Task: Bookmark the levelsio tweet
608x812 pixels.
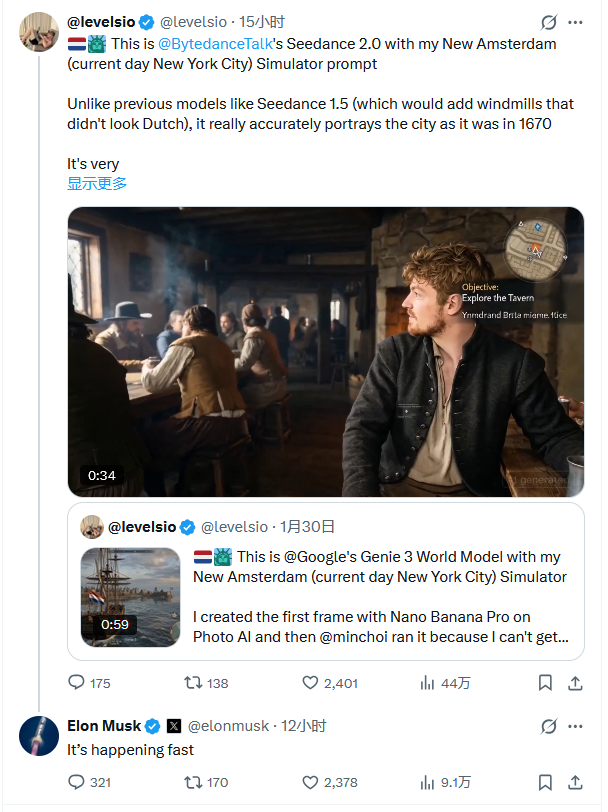Action: [545, 683]
